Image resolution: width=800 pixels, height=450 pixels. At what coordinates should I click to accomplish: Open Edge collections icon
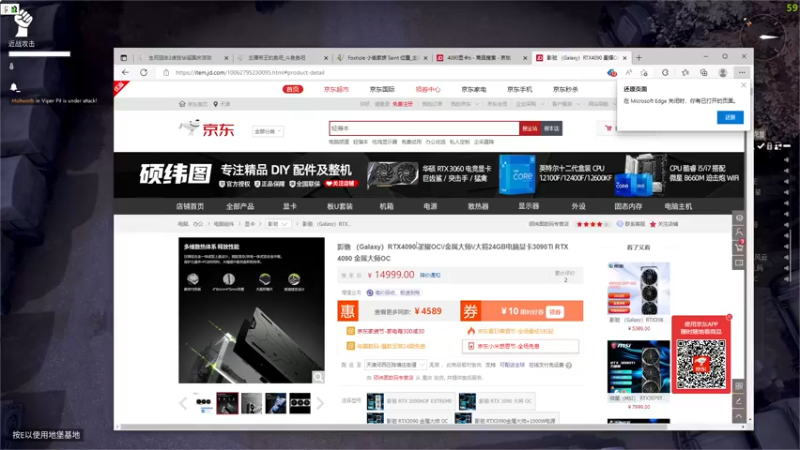(x=704, y=72)
